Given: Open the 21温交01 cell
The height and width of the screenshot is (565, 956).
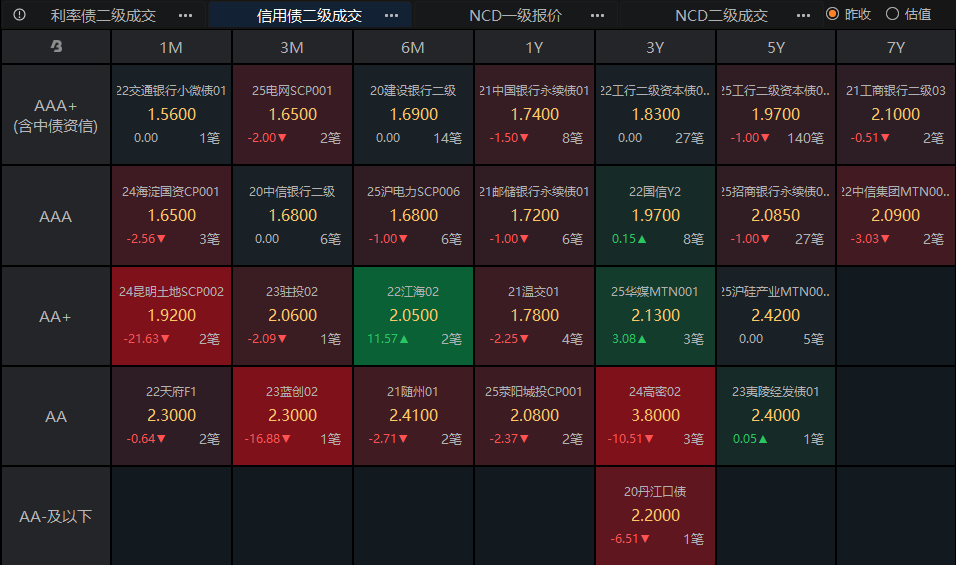Looking at the screenshot, I should 534,316.
